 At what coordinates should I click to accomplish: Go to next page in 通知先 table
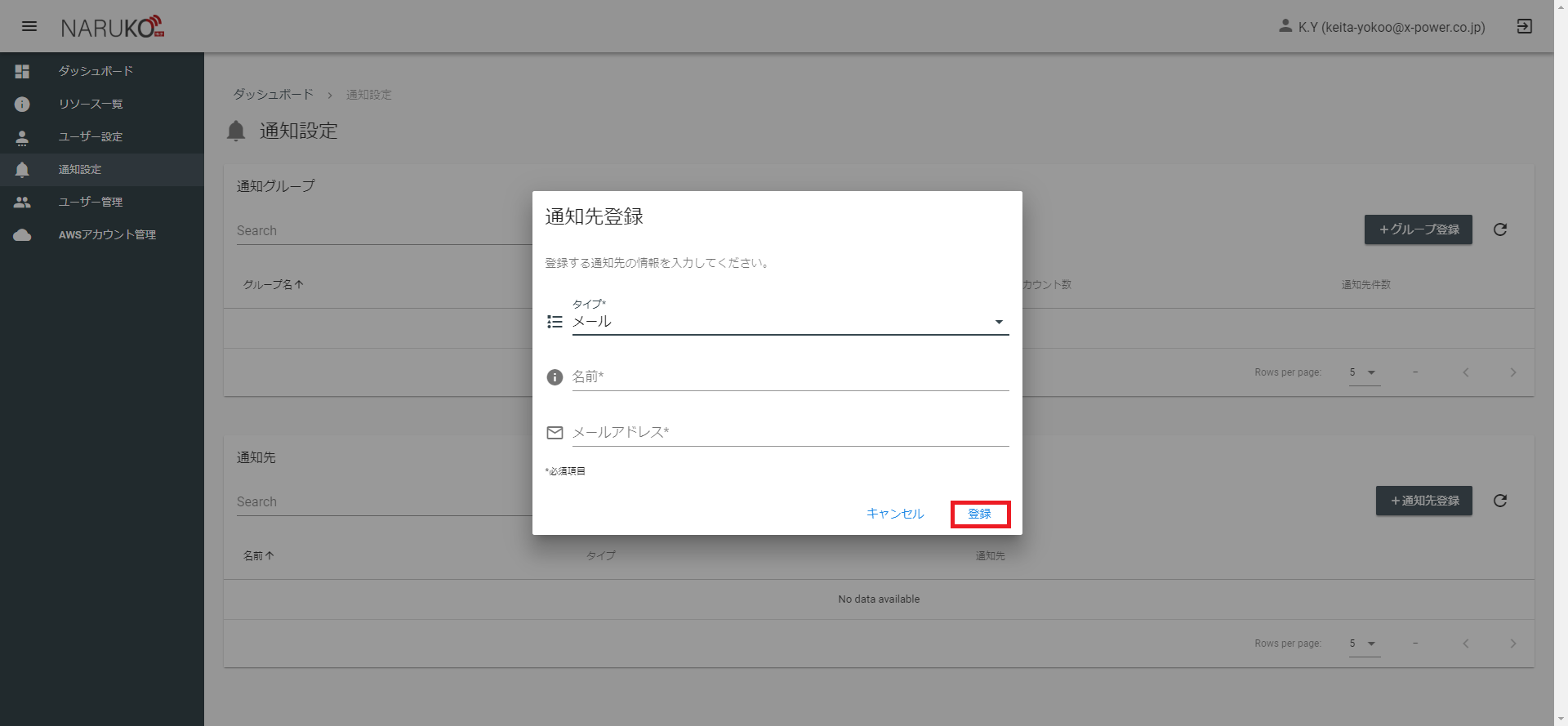(x=1512, y=644)
